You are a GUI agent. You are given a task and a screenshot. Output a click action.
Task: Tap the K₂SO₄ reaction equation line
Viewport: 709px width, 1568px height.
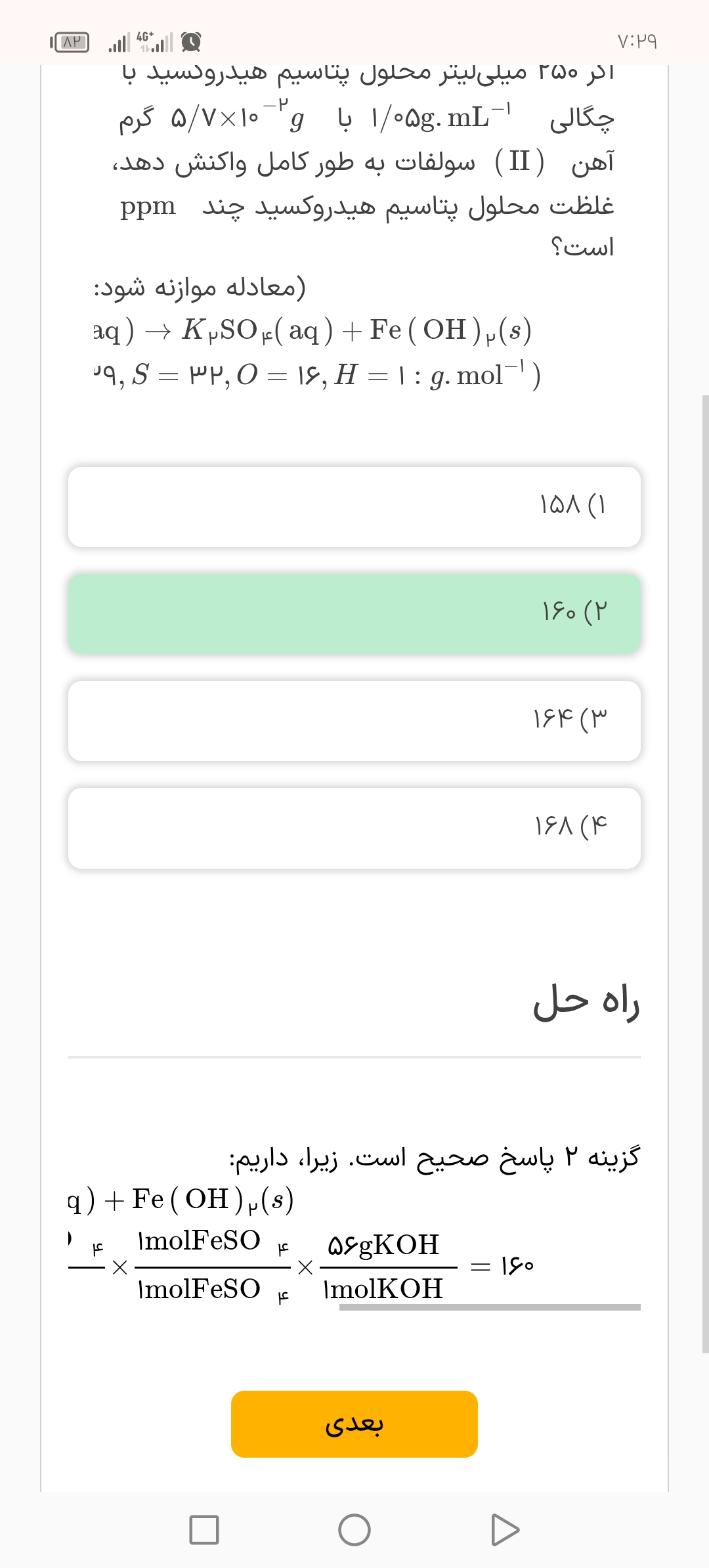point(312,330)
